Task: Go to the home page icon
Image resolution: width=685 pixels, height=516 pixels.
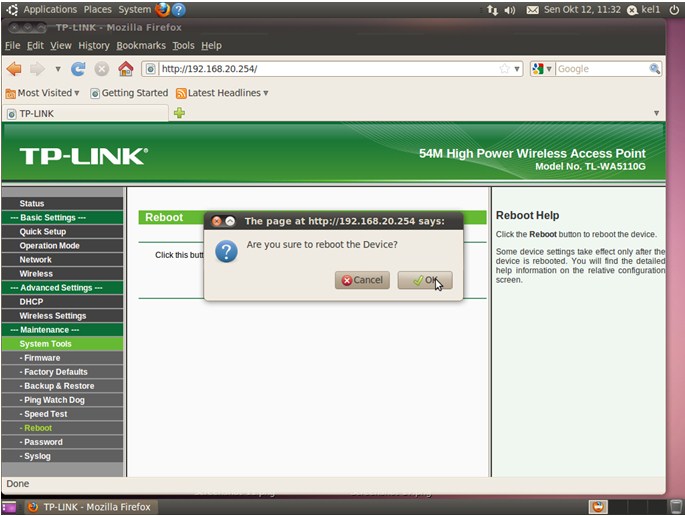Action: (126, 69)
